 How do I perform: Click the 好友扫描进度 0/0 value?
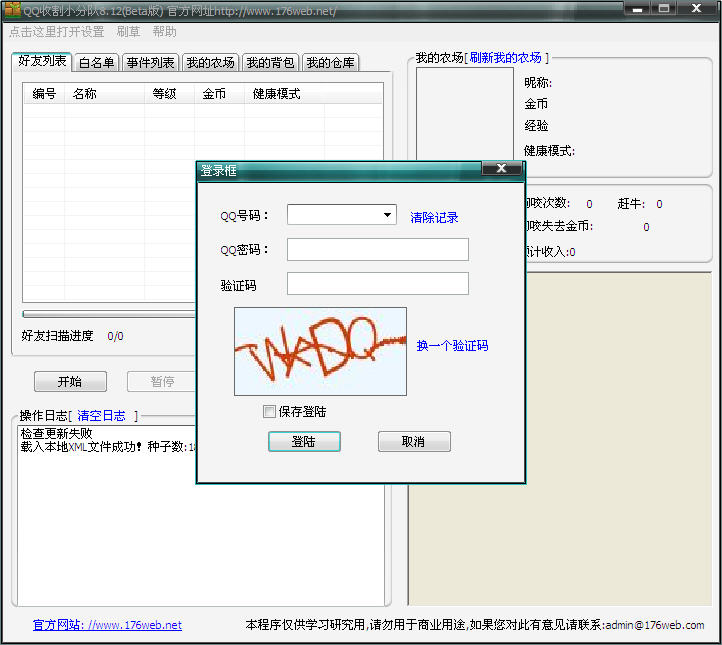tap(115, 337)
